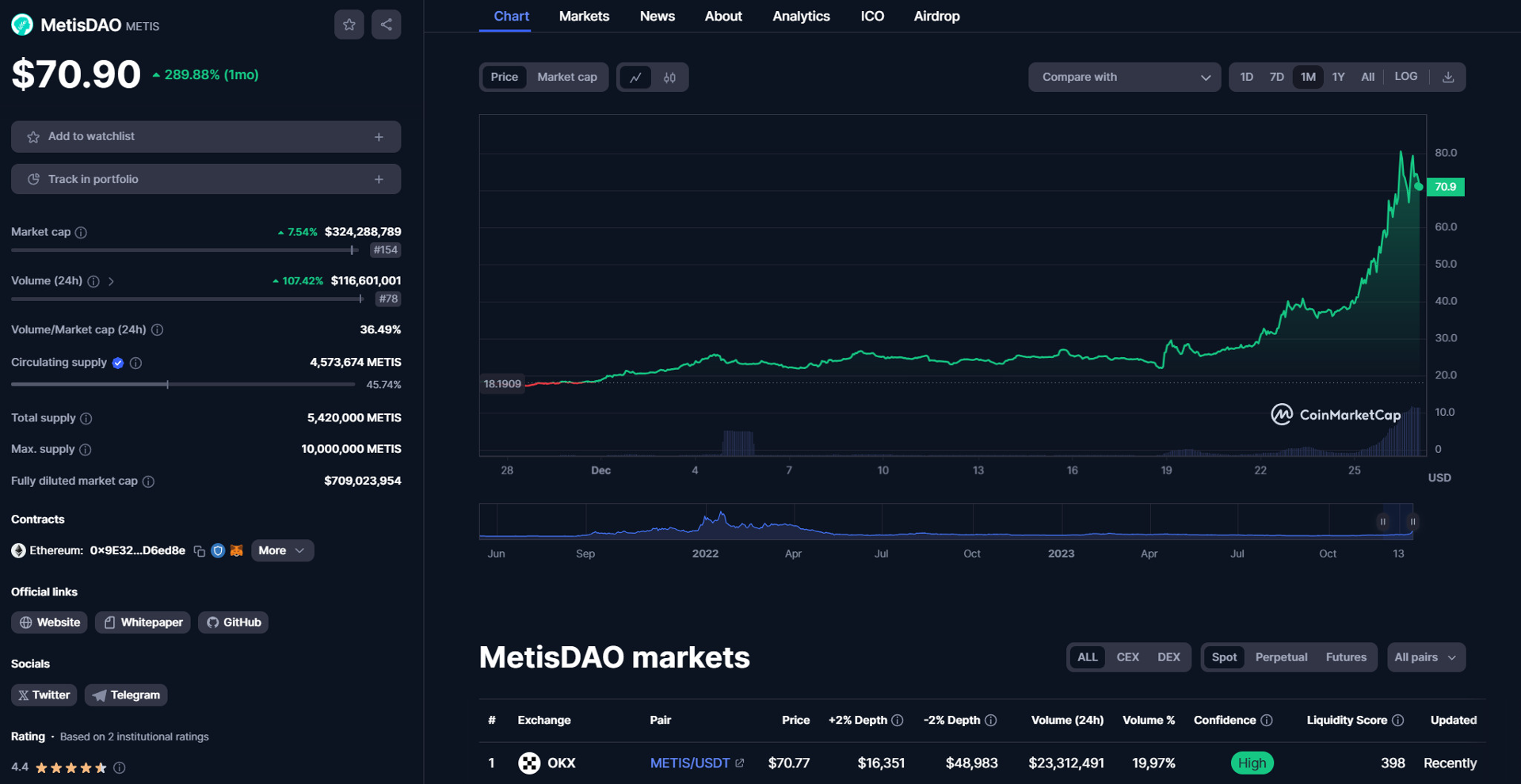This screenshot has height=784, width=1521.
Task: Open the About tab
Action: (x=723, y=16)
